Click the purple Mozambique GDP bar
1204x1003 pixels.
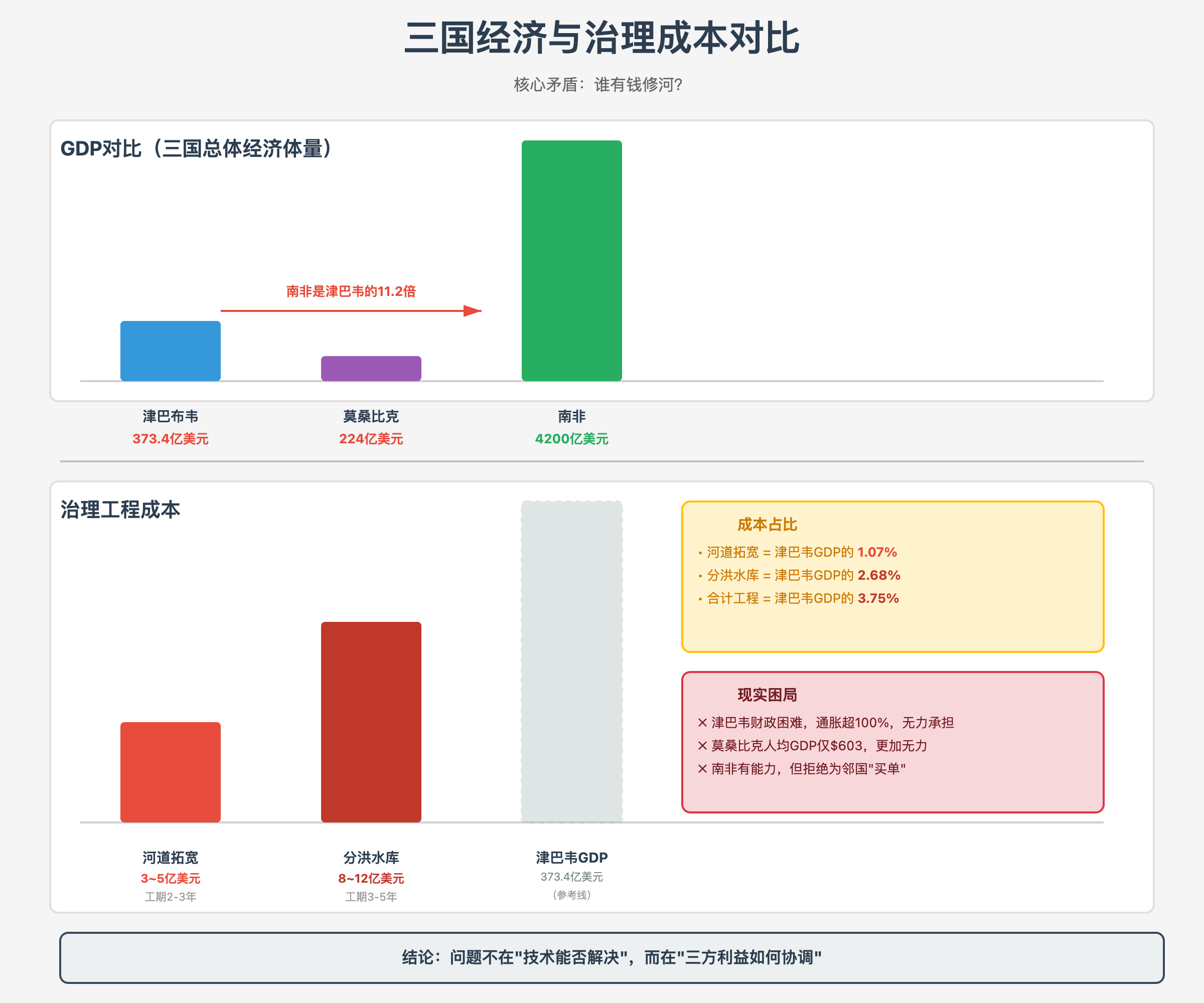click(371, 369)
